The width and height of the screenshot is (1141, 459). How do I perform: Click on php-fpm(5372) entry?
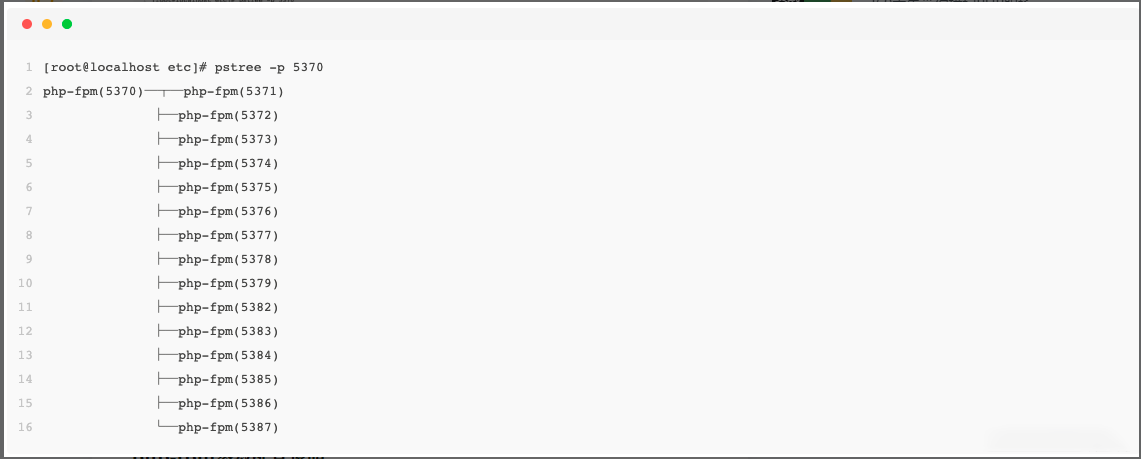click(228, 116)
